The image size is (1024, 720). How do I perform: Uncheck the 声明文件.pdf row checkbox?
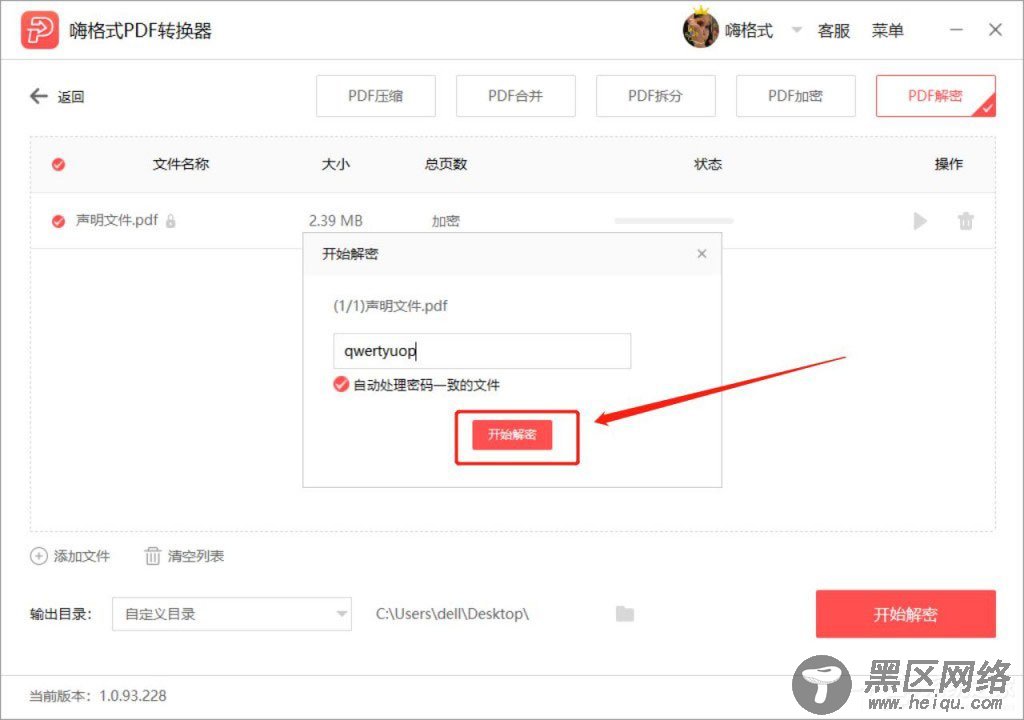point(58,221)
